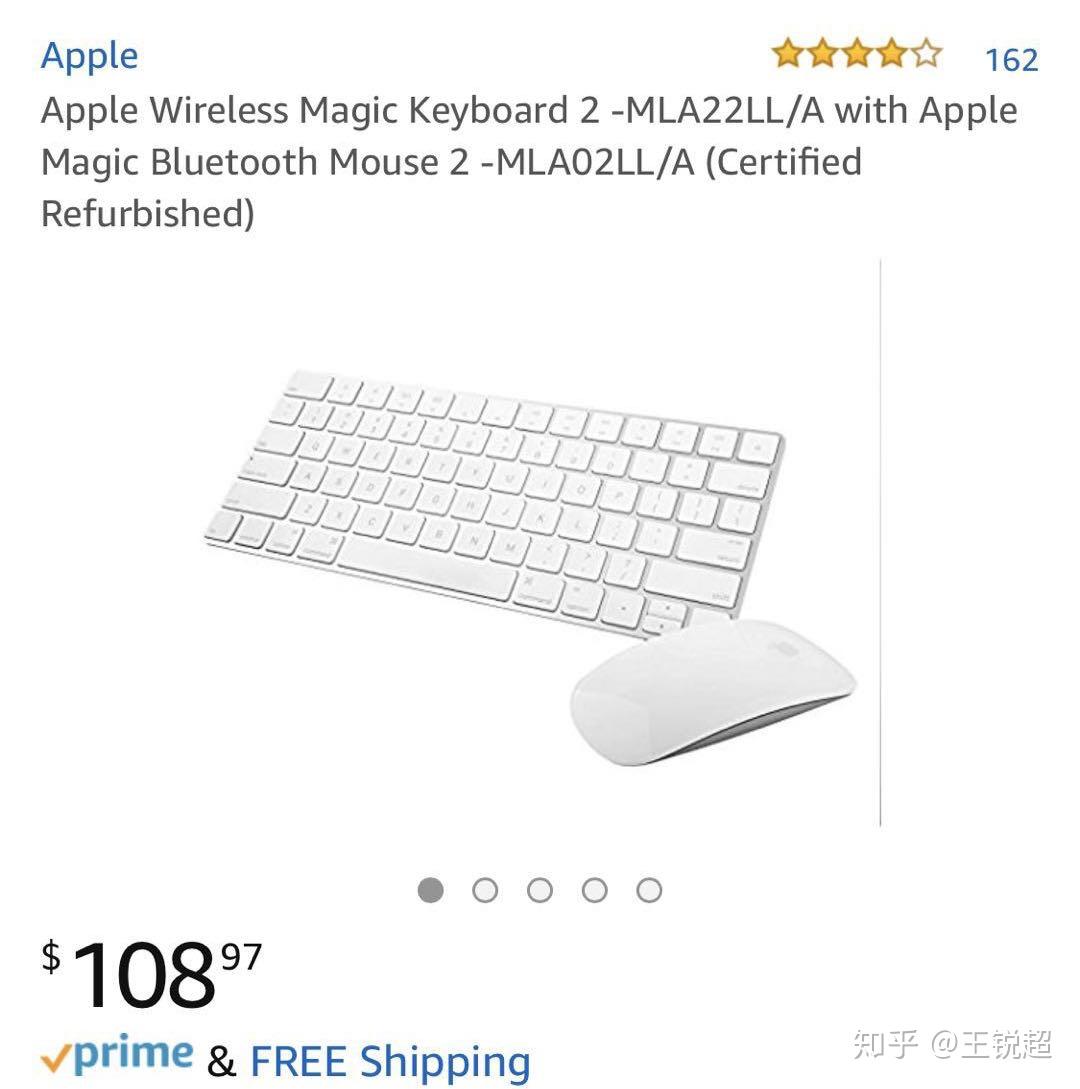The height and width of the screenshot is (1089, 1080).
Task: Tap the empty fifth rating star
Action: point(926,53)
